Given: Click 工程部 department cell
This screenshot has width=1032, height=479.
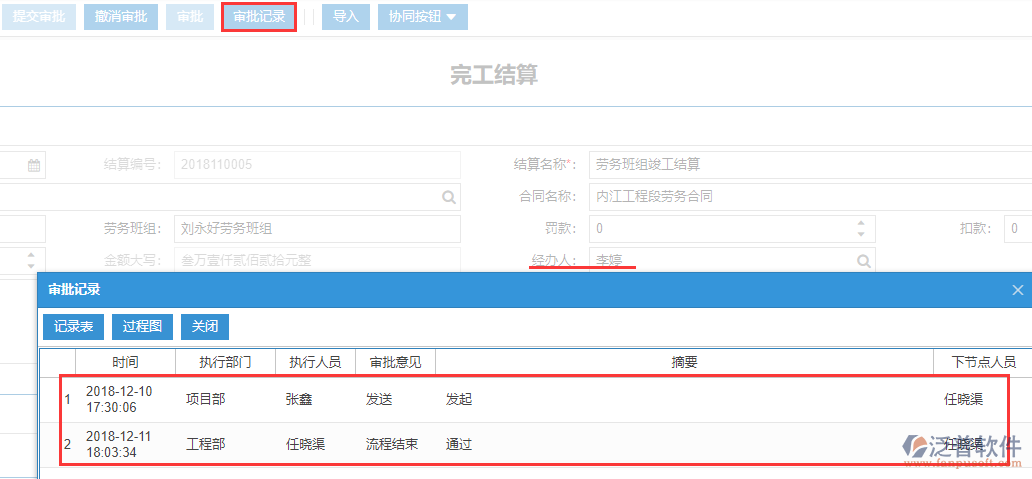Looking at the screenshot, I should (205, 444).
